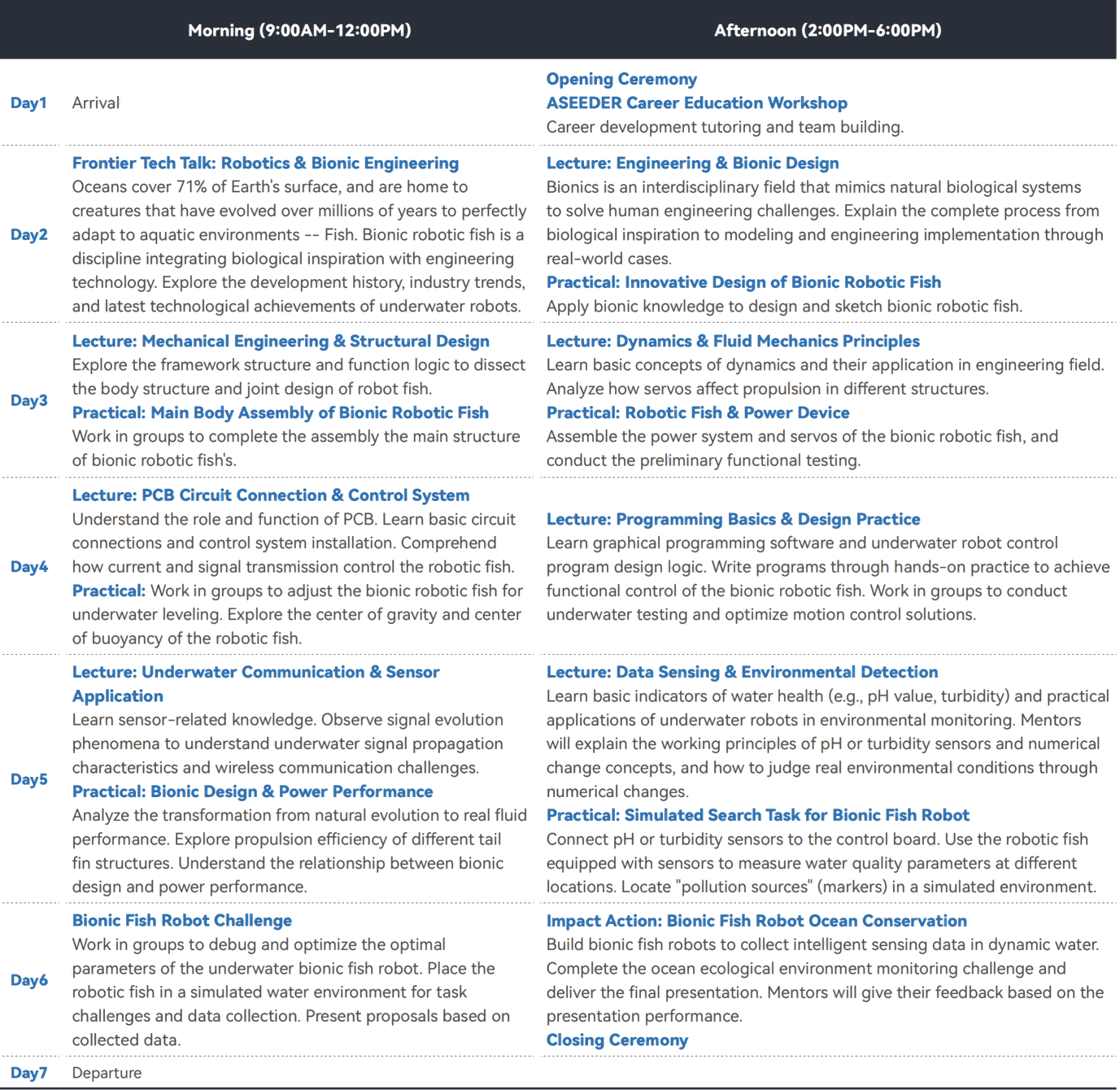
Task: Click the Closing Ceremony heading
Action: (617, 1040)
